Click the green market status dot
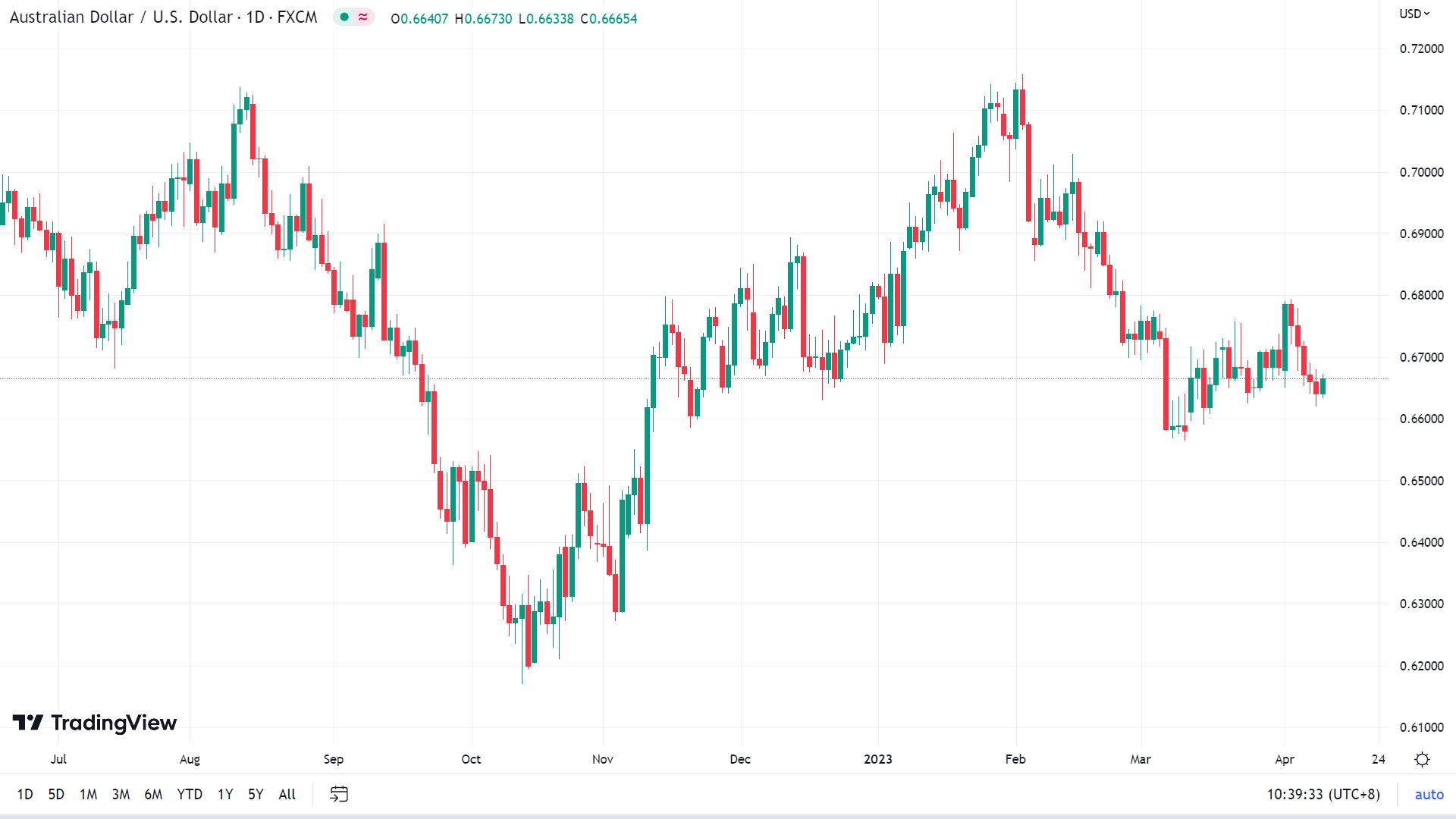 [344, 17]
